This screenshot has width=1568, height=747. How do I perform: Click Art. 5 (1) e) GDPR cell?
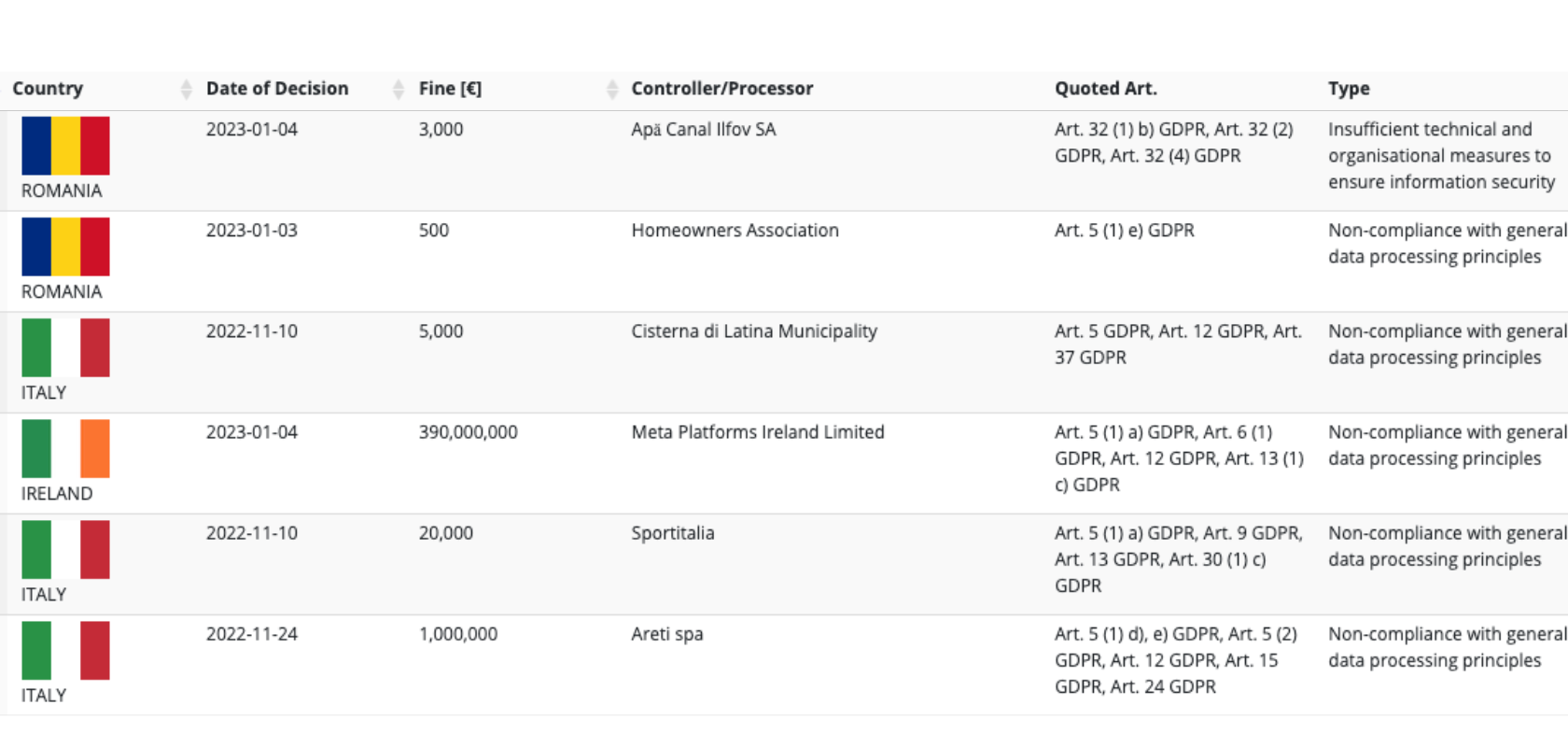click(1125, 231)
